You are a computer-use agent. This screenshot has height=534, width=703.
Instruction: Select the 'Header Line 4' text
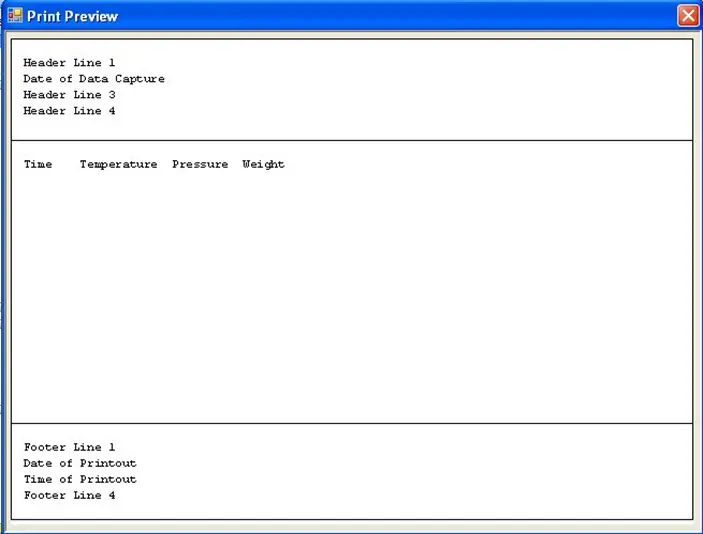click(x=69, y=111)
